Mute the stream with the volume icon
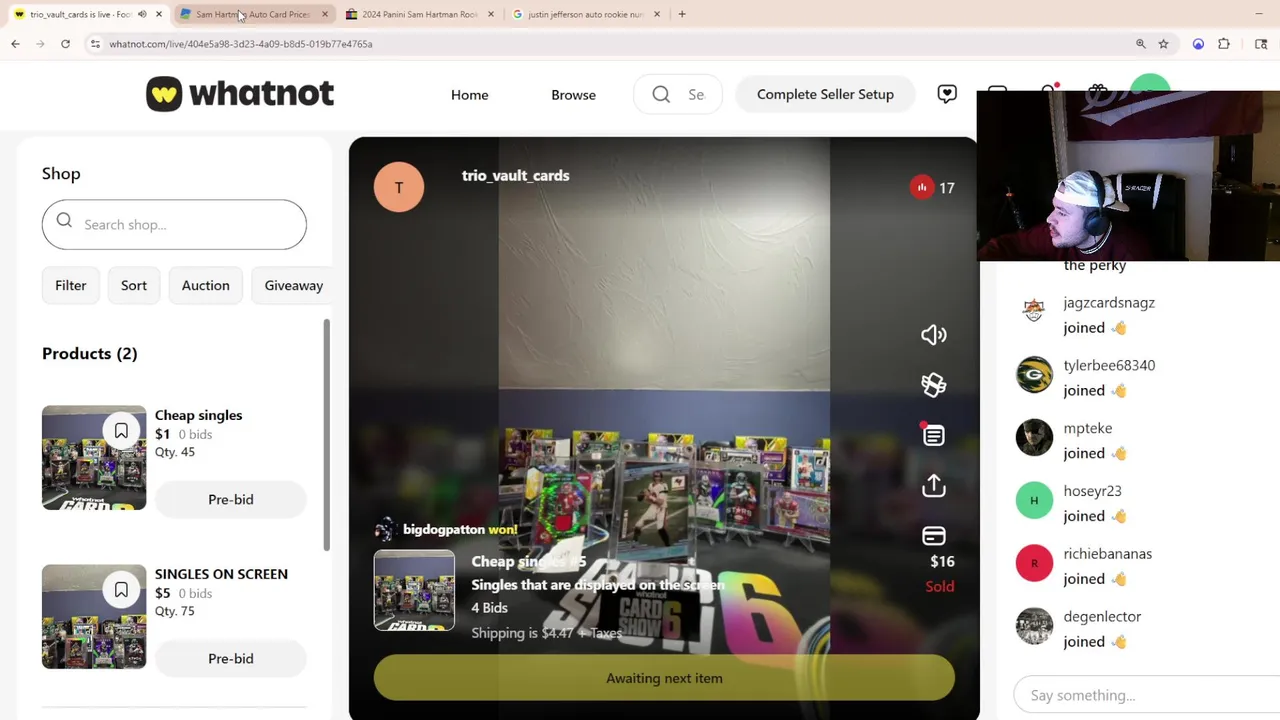1280x720 pixels. click(933, 335)
